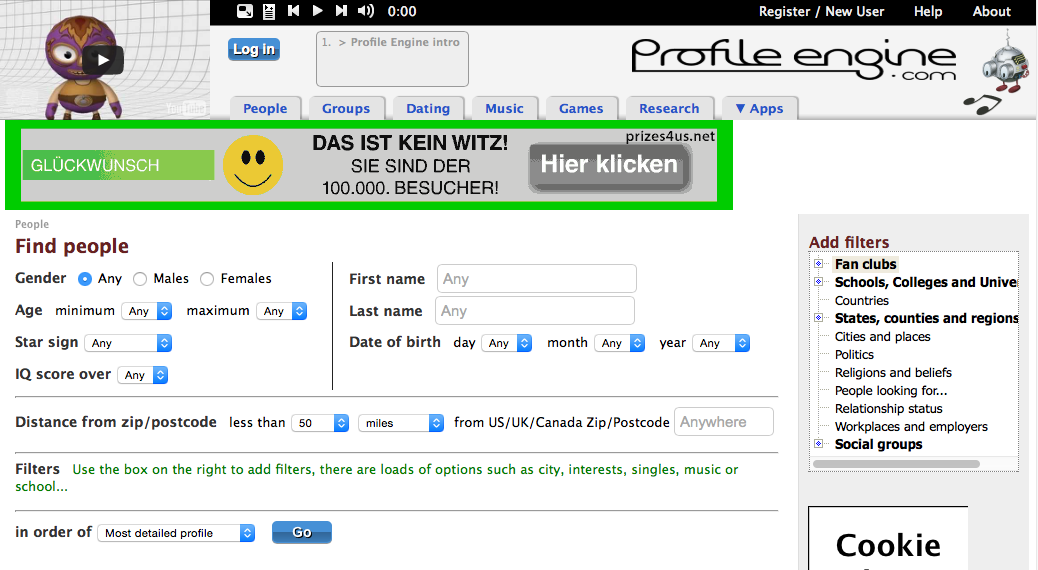Switch to the Research tab
Image resolution: width=1038 pixels, height=570 pixels.
(669, 109)
